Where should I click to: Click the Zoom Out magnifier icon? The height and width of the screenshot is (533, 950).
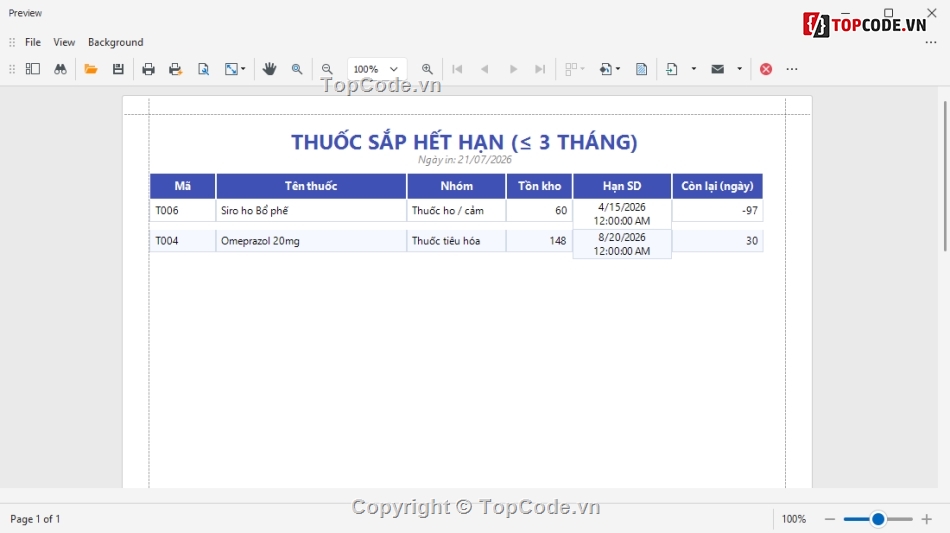pos(327,69)
